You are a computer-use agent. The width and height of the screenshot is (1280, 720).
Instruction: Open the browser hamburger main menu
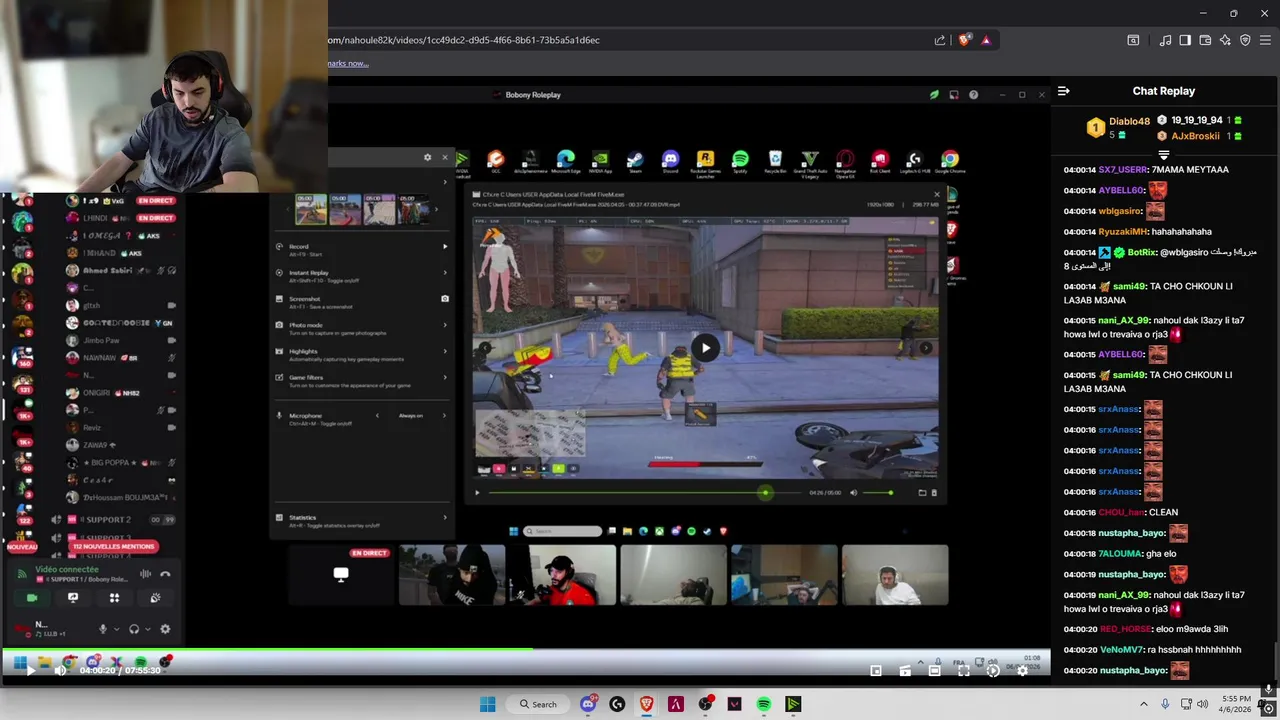[1265, 40]
